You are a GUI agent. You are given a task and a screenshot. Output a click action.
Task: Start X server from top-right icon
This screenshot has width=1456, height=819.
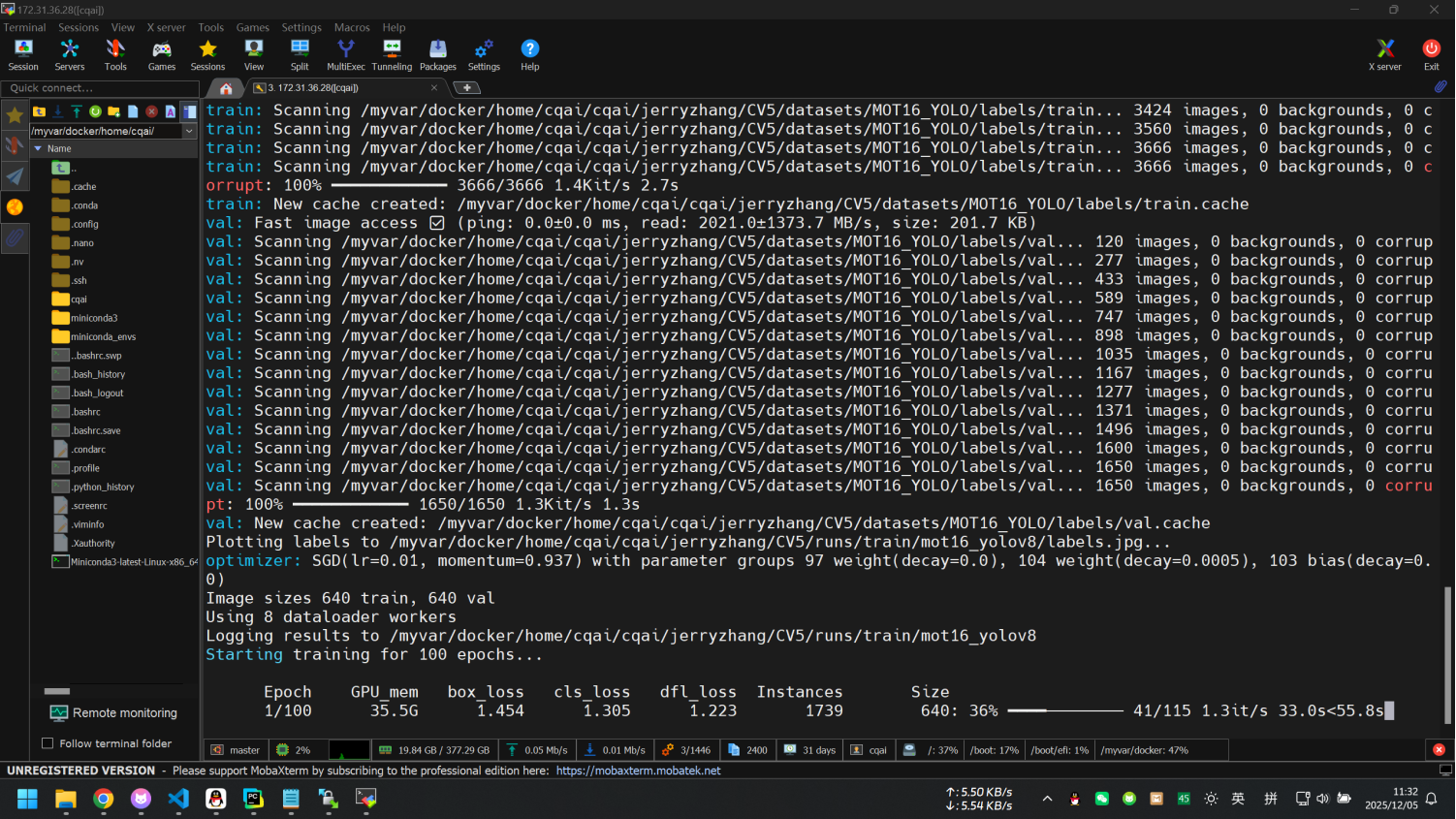point(1384,54)
